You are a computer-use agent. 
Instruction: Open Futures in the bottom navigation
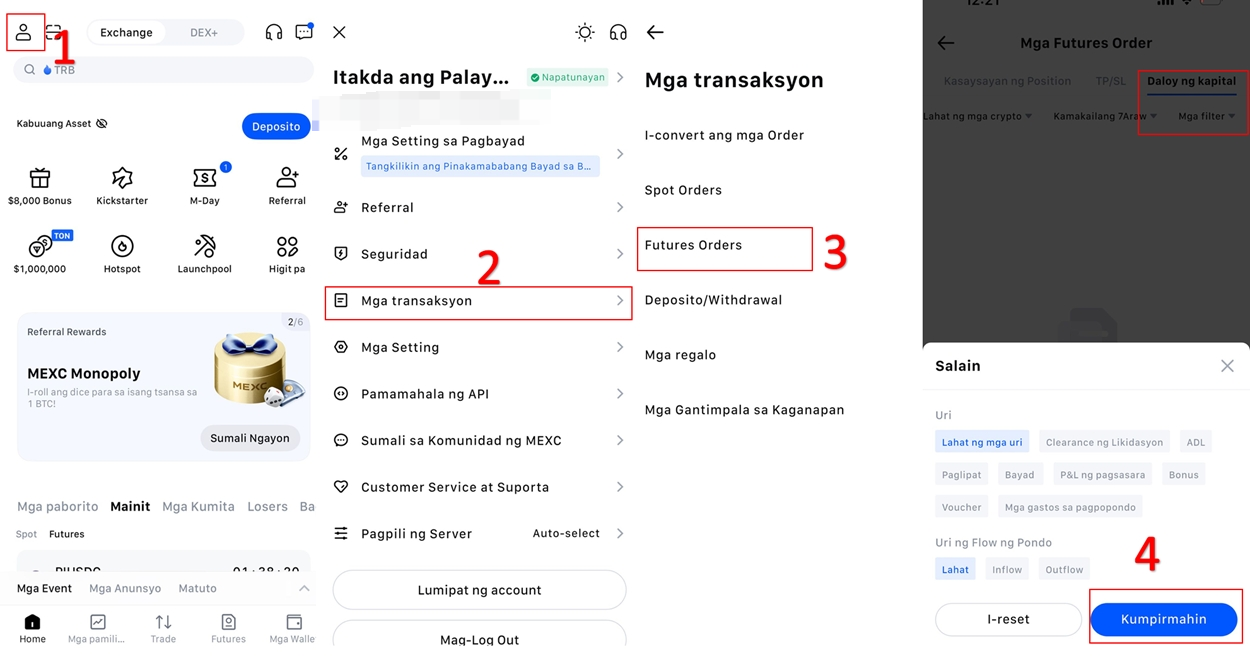pyautogui.click(x=228, y=628)
